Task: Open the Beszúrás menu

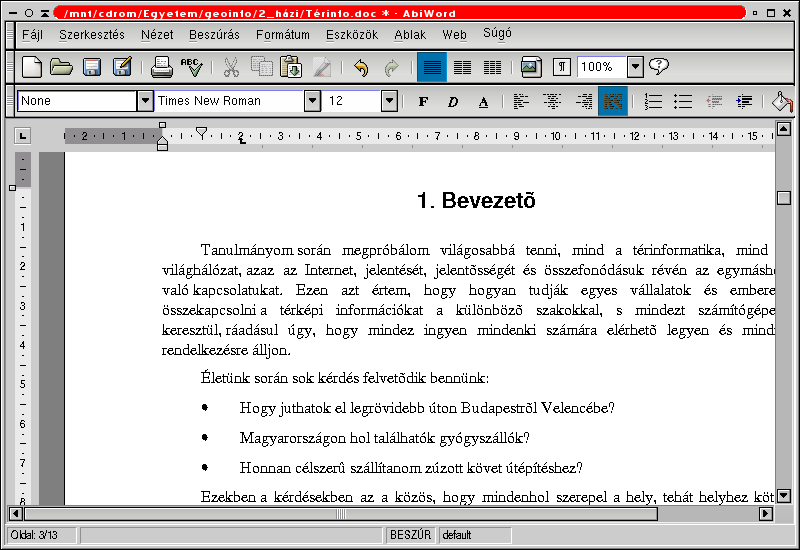Action: [x=214, y=35]
